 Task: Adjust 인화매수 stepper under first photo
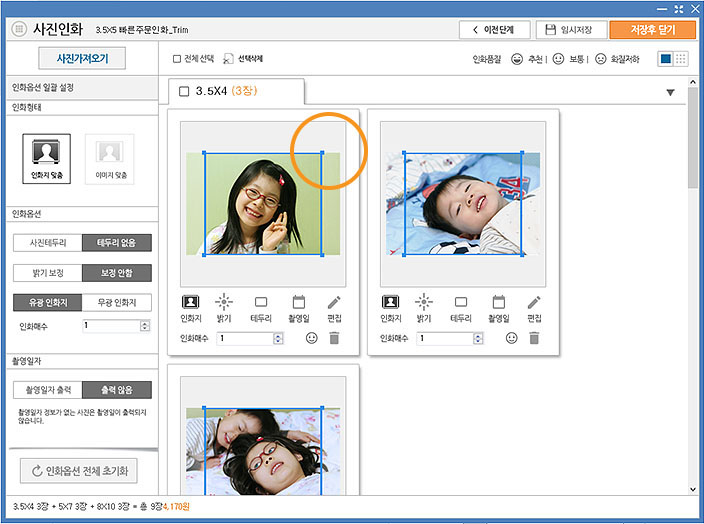coord(278,336)
